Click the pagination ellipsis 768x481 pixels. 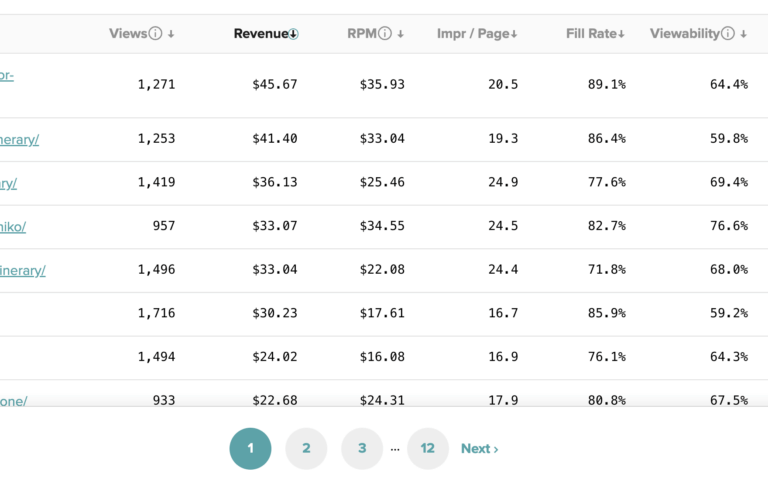coord(395,449)
